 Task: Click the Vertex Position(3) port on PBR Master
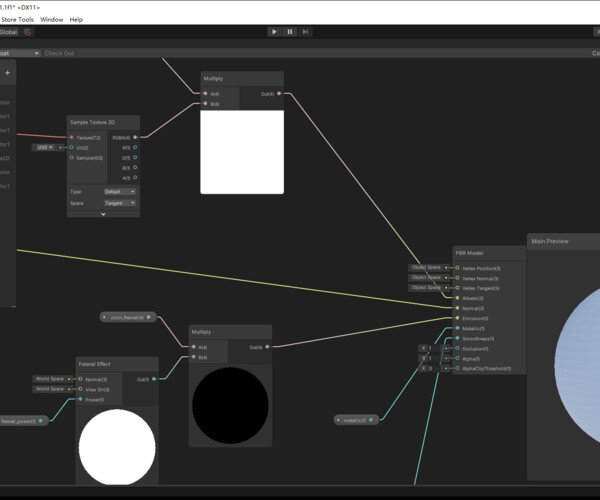coord(457,268)
